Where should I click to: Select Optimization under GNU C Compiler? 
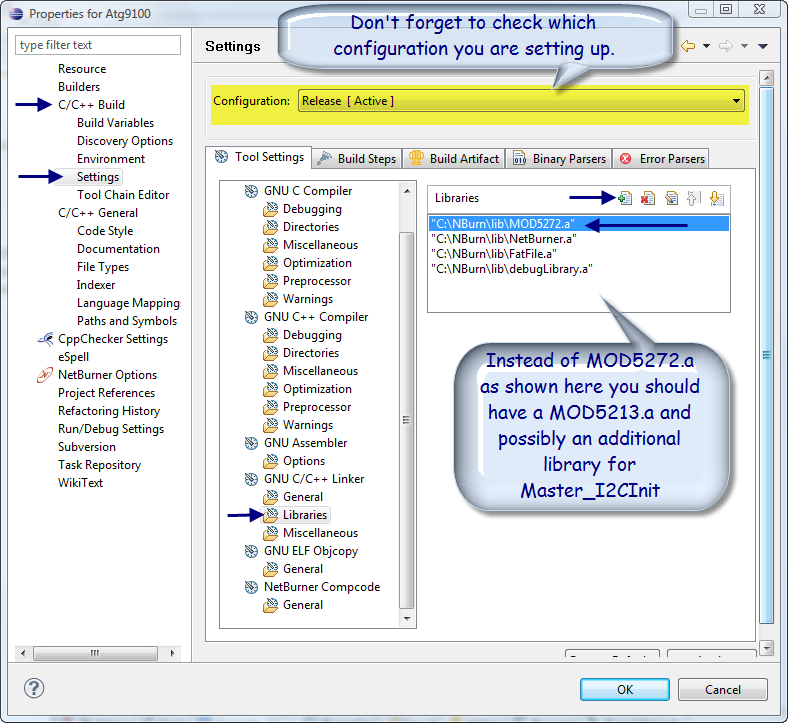[x=318, y=263]
